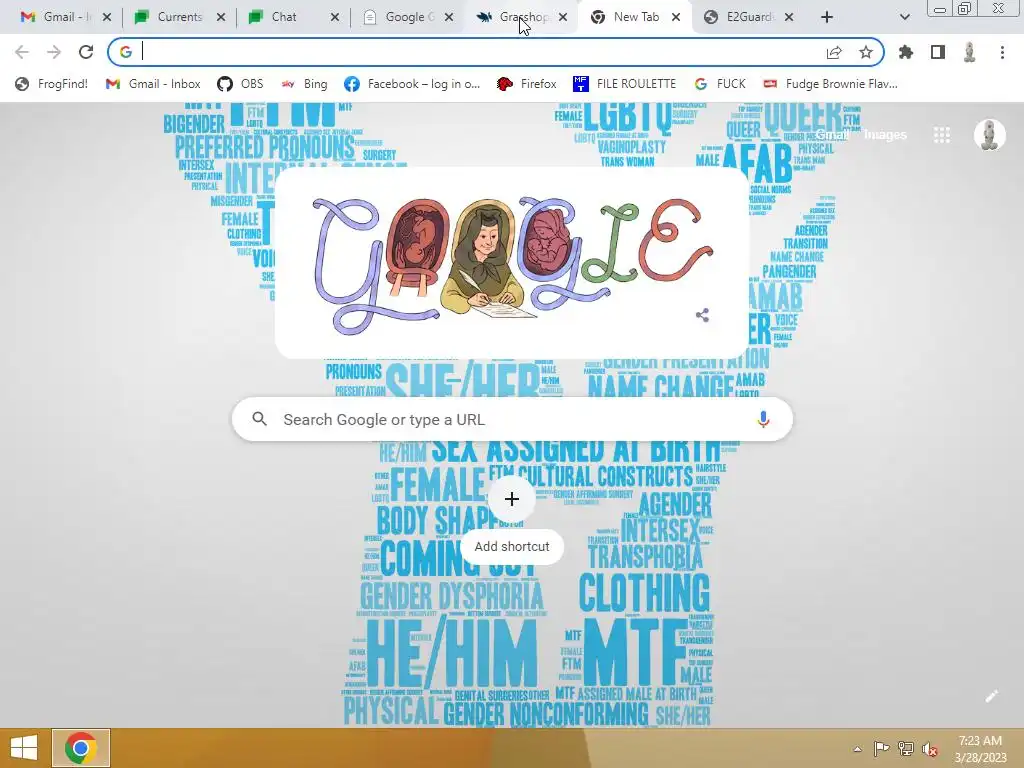
Task: Click into the address bar
Action: pyautogui.click(x=480, y=52)
